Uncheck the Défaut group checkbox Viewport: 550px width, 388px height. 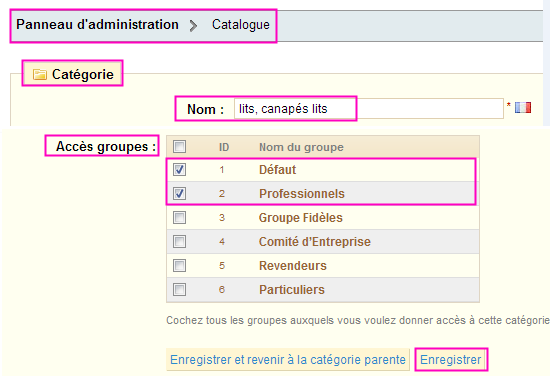pos(179,170)
